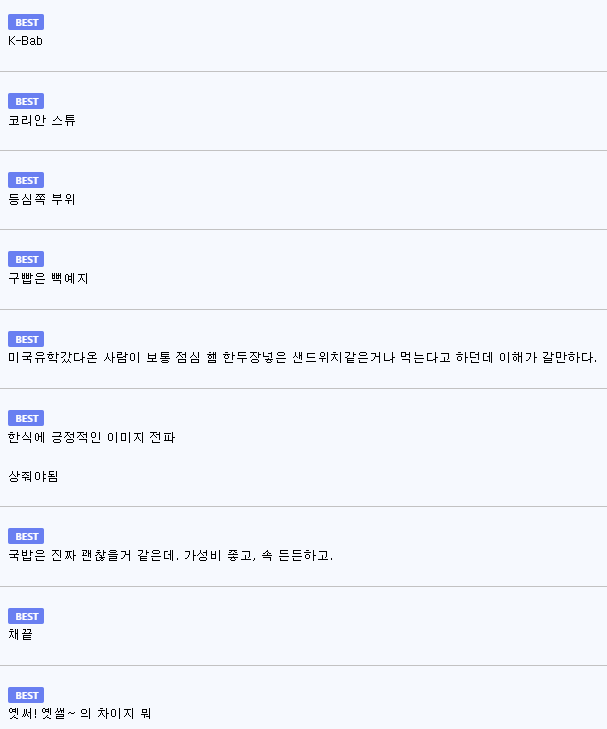Click the BEST badge above 채끝
The image size is (607, 729).
26,616
